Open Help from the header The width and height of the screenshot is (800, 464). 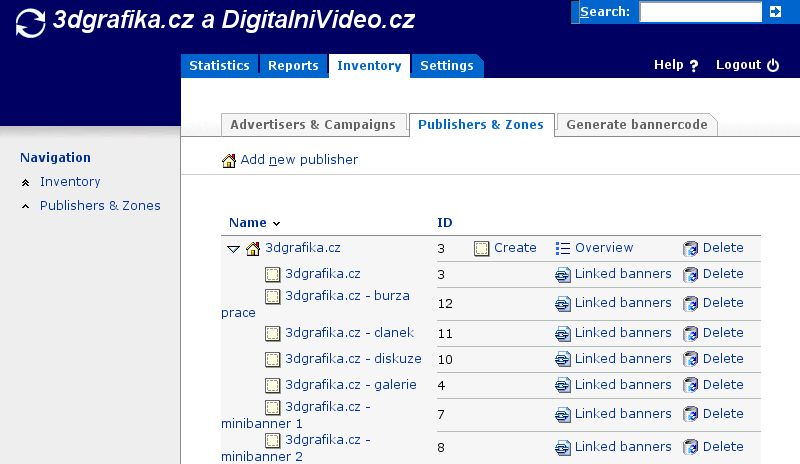[668, 65]
